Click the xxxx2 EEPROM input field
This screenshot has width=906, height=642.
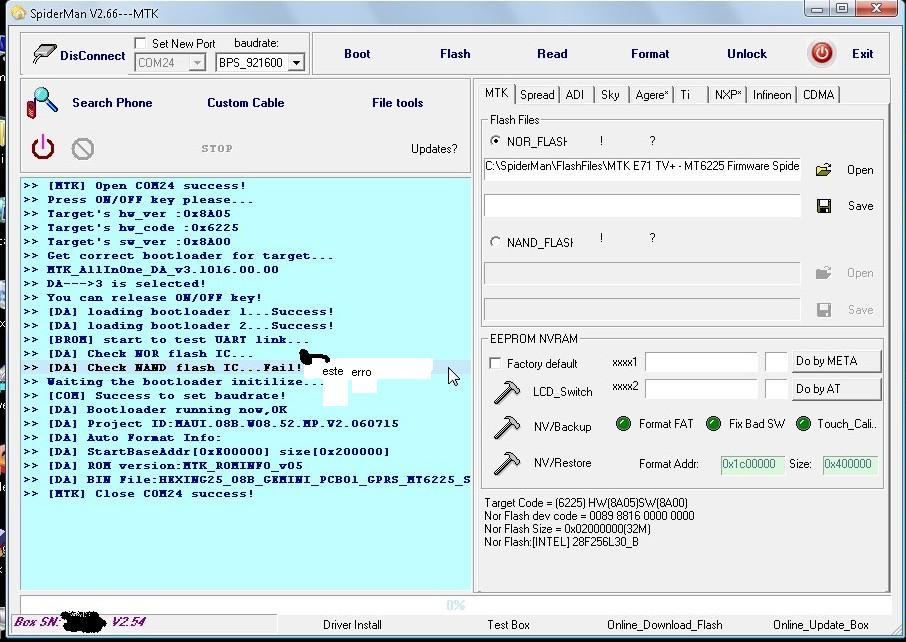[701, 389]
